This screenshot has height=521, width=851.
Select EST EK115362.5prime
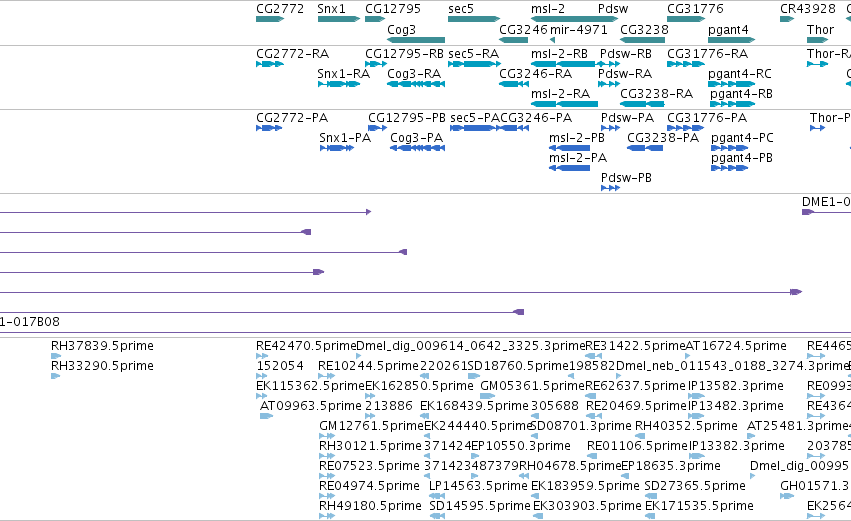pos(310,386)
